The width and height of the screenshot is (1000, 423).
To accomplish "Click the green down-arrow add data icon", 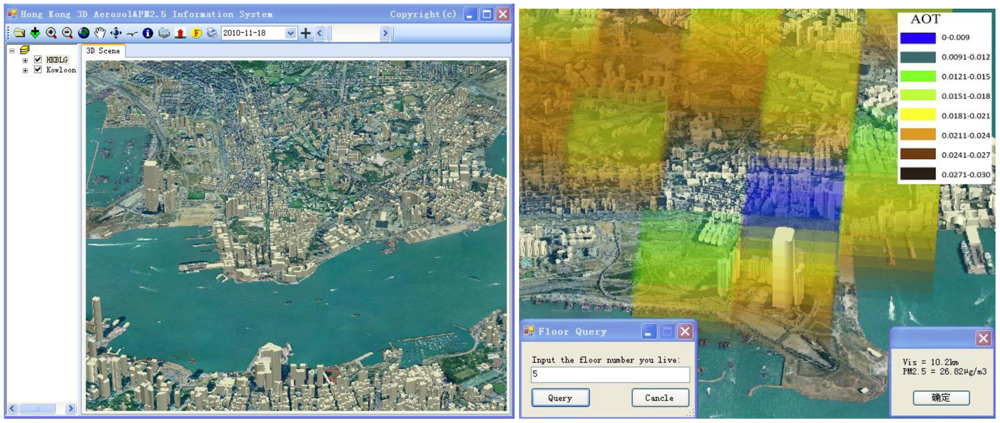I will click(x=35, y=33).
